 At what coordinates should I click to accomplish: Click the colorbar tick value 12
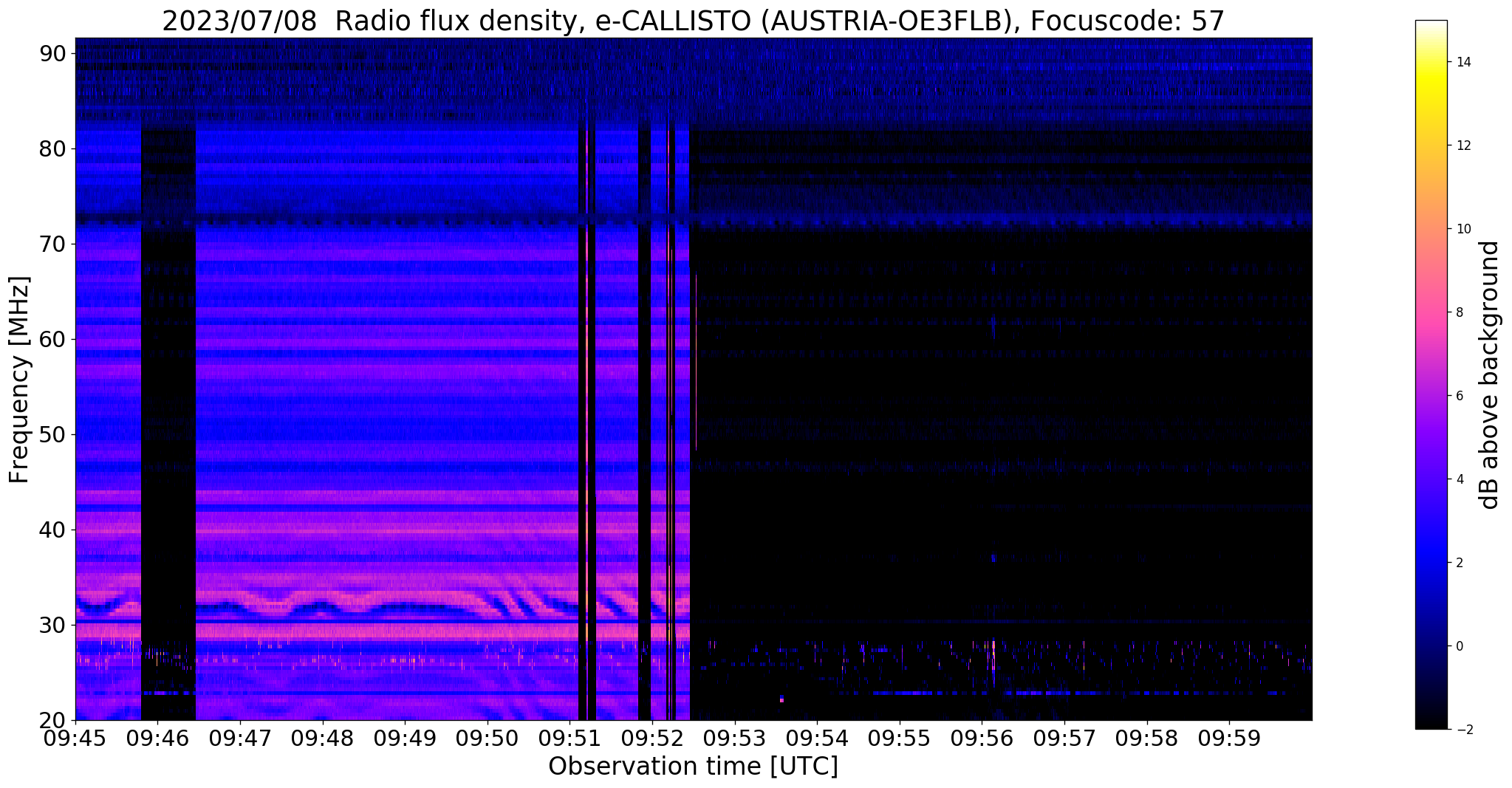[x=1462, y=145]
